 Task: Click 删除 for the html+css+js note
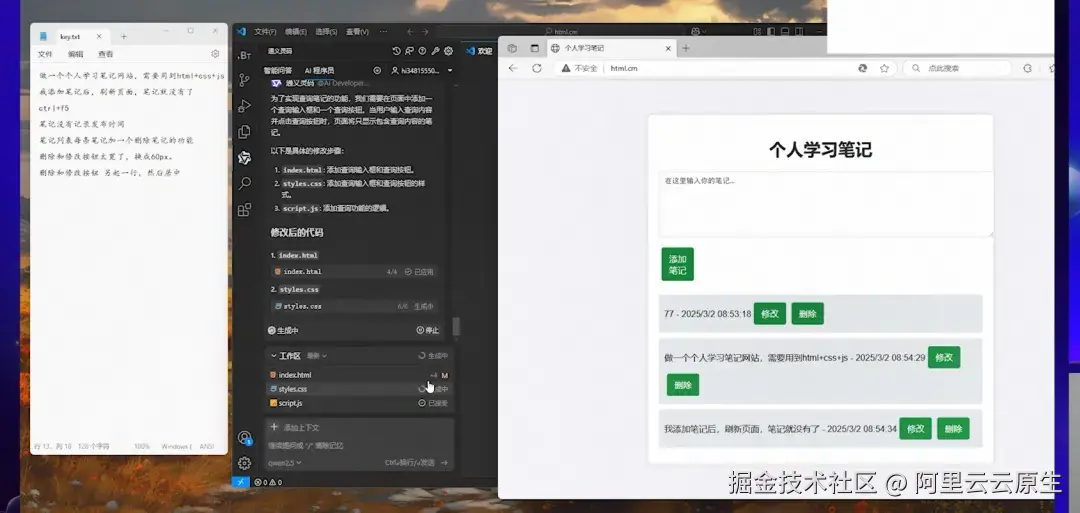pyautogui.click(x=683, y=385)
